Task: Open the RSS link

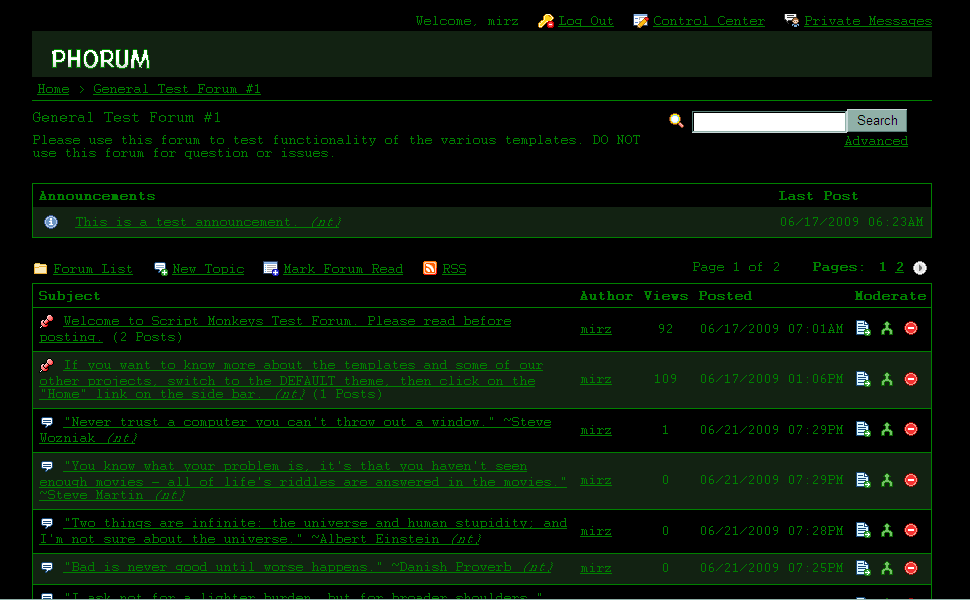Action: pyautogui.click(x=454, y=269)
